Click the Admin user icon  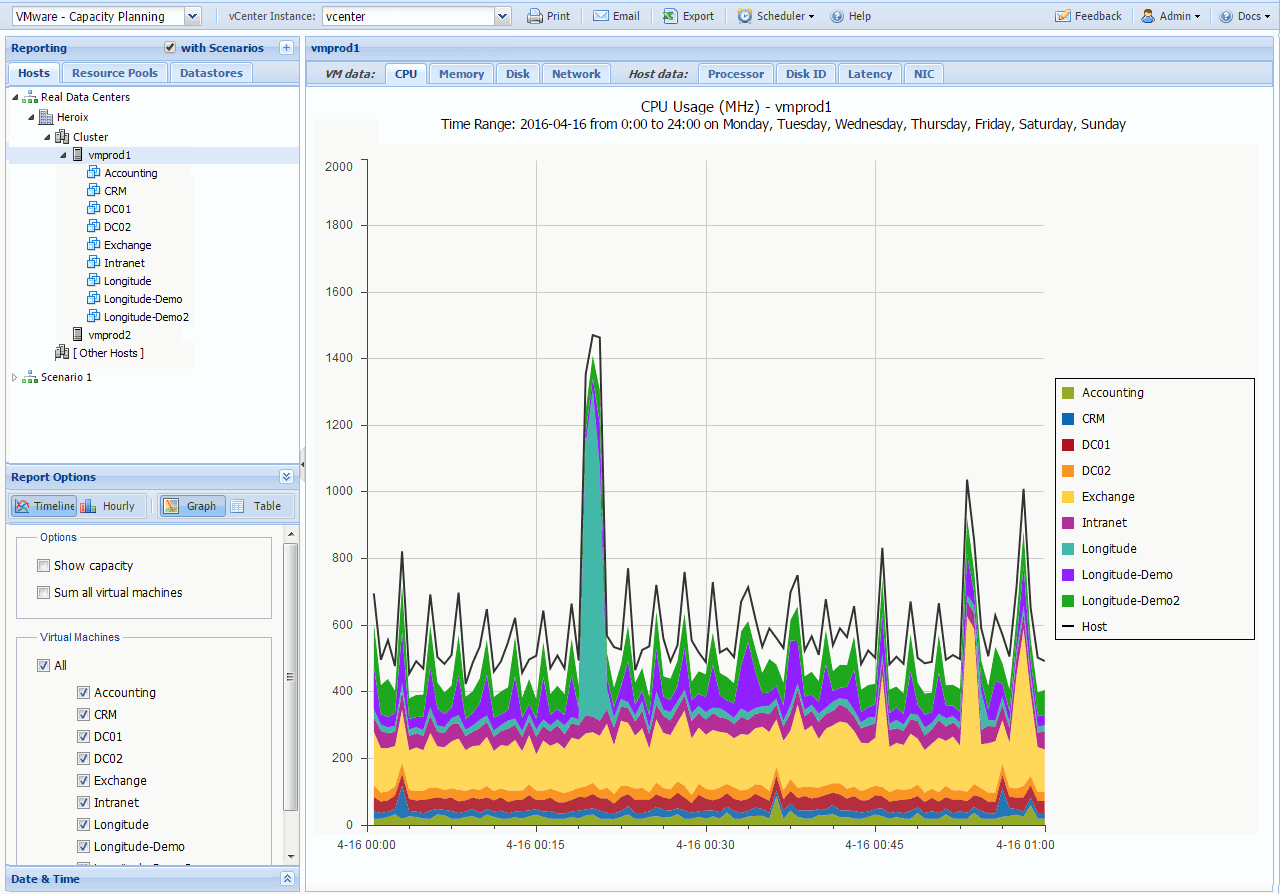[1148, 16]
